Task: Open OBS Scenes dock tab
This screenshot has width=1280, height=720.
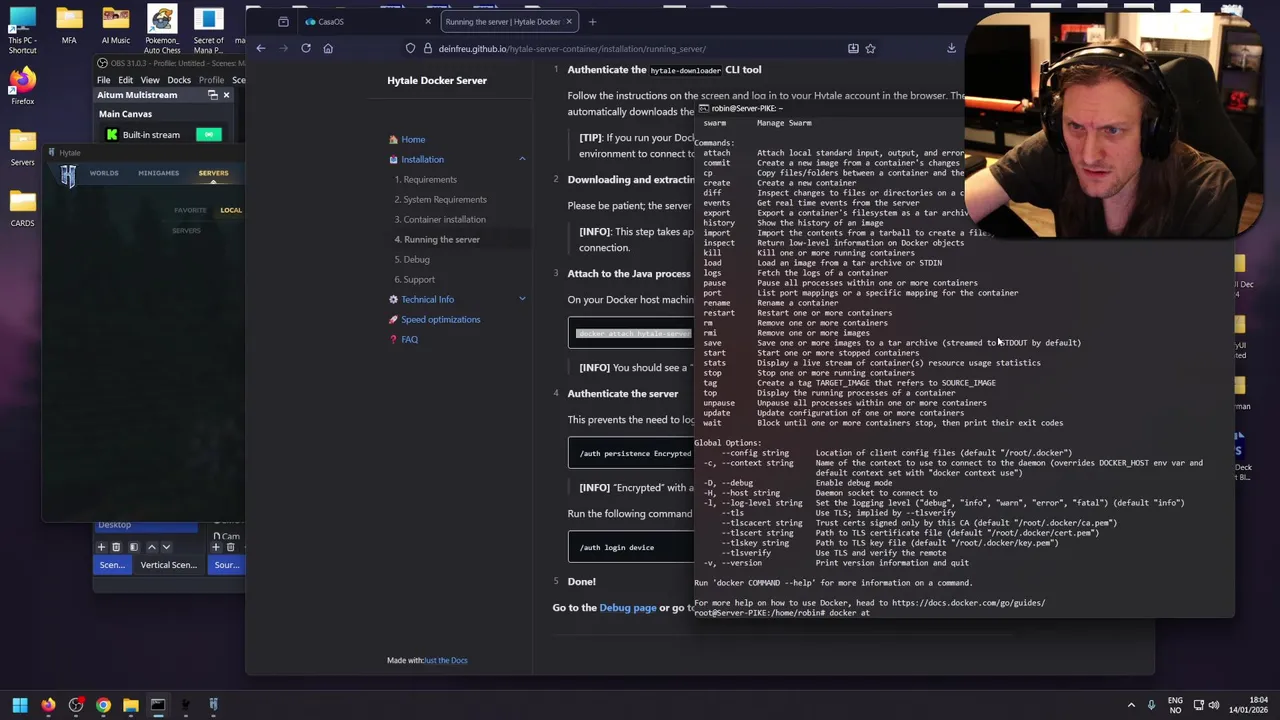Action: click(112, 565)
